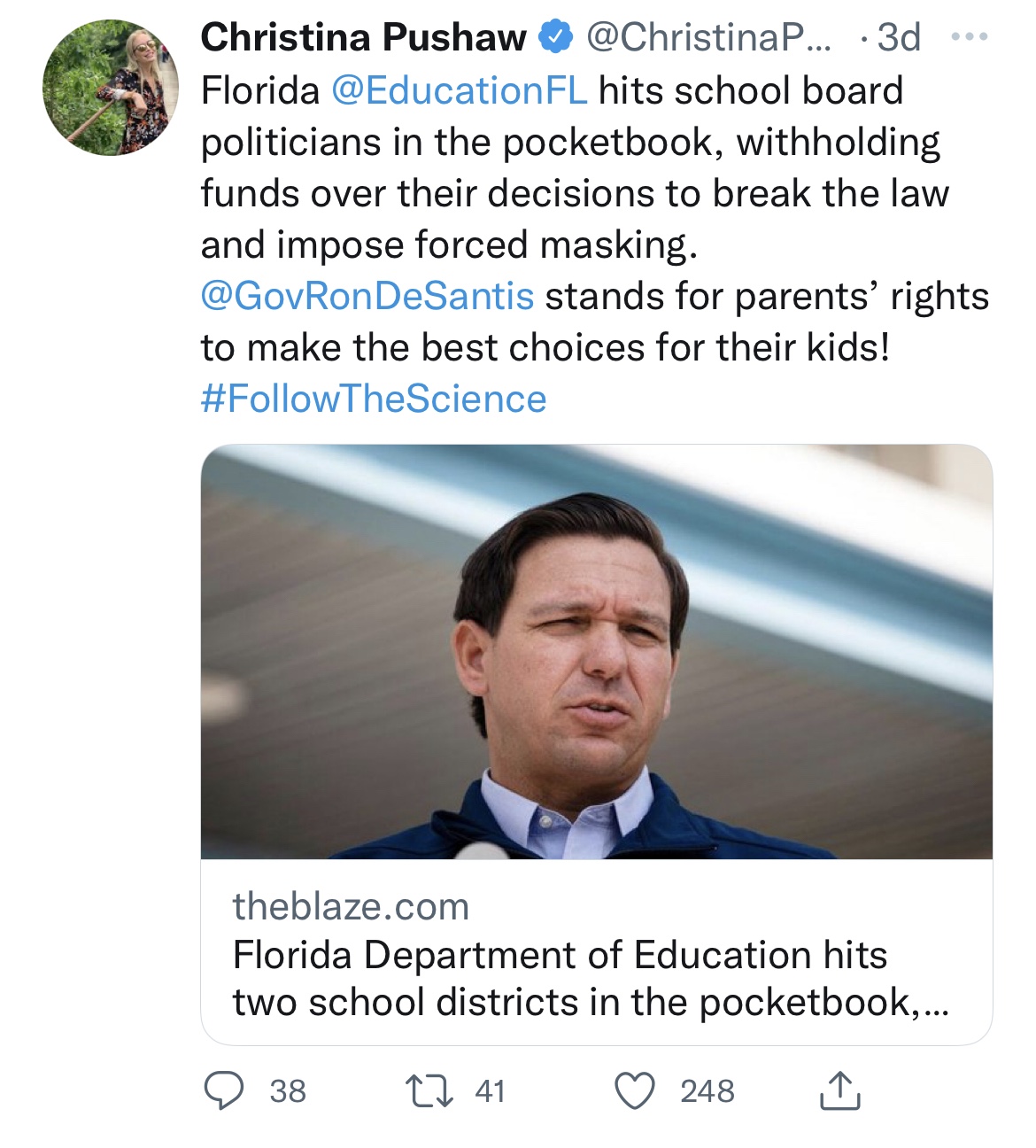Image resolution: width=1036 pixels, height=1148 pixels.
Task: Click the 3d timestamp
Action: pyautogui.click(x=899, y=38)
